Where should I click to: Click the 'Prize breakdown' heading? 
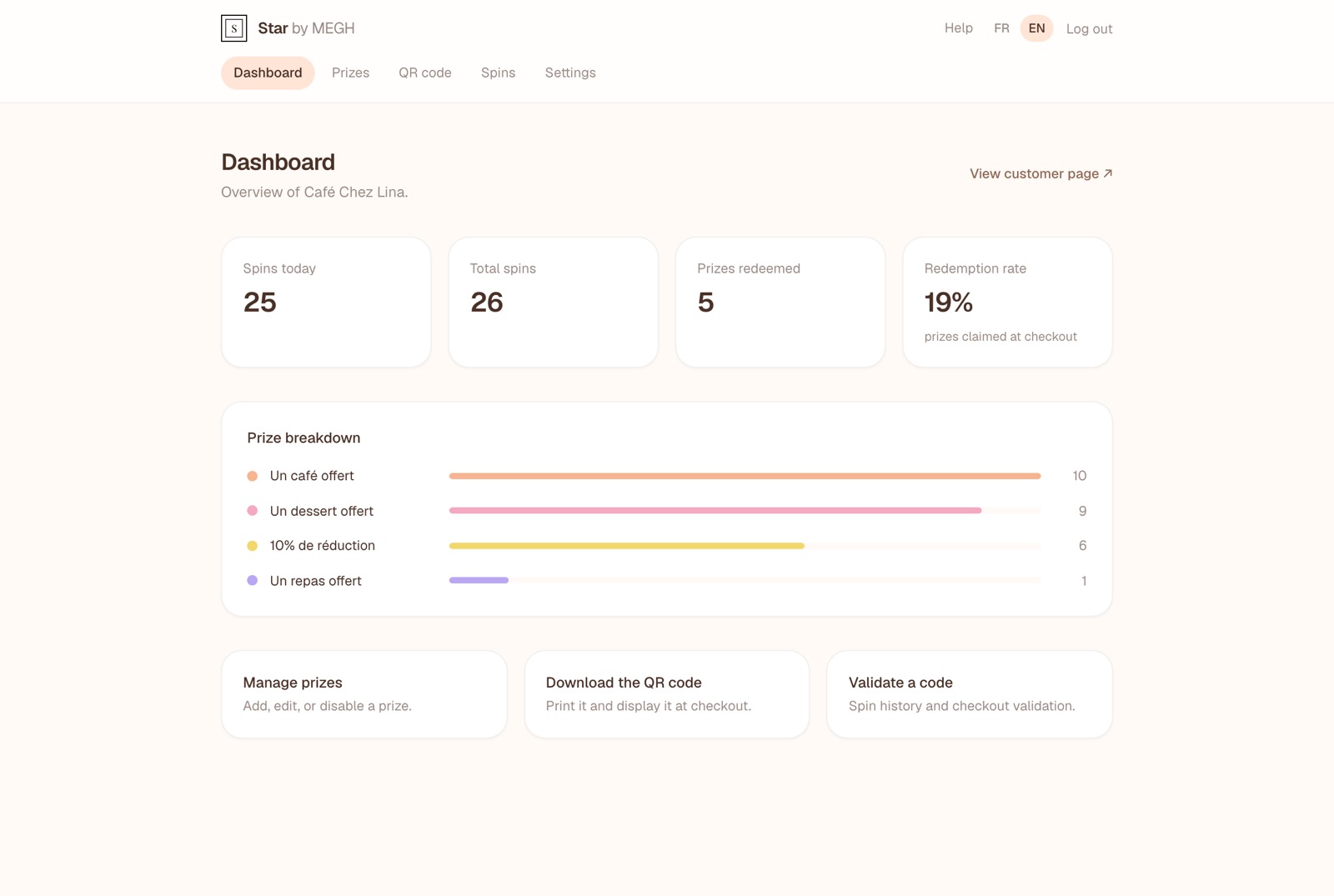[303, 438]
